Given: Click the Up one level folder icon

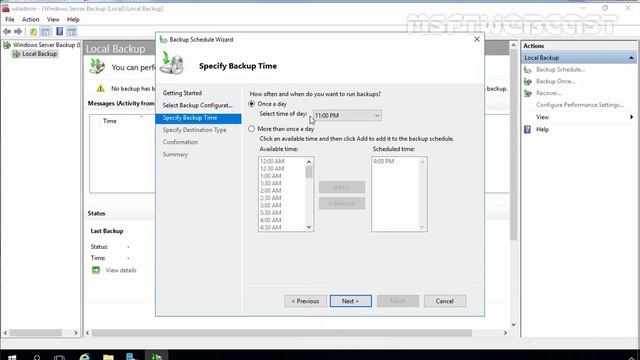Looking at the screenshot, I should (x=33, y=31).
